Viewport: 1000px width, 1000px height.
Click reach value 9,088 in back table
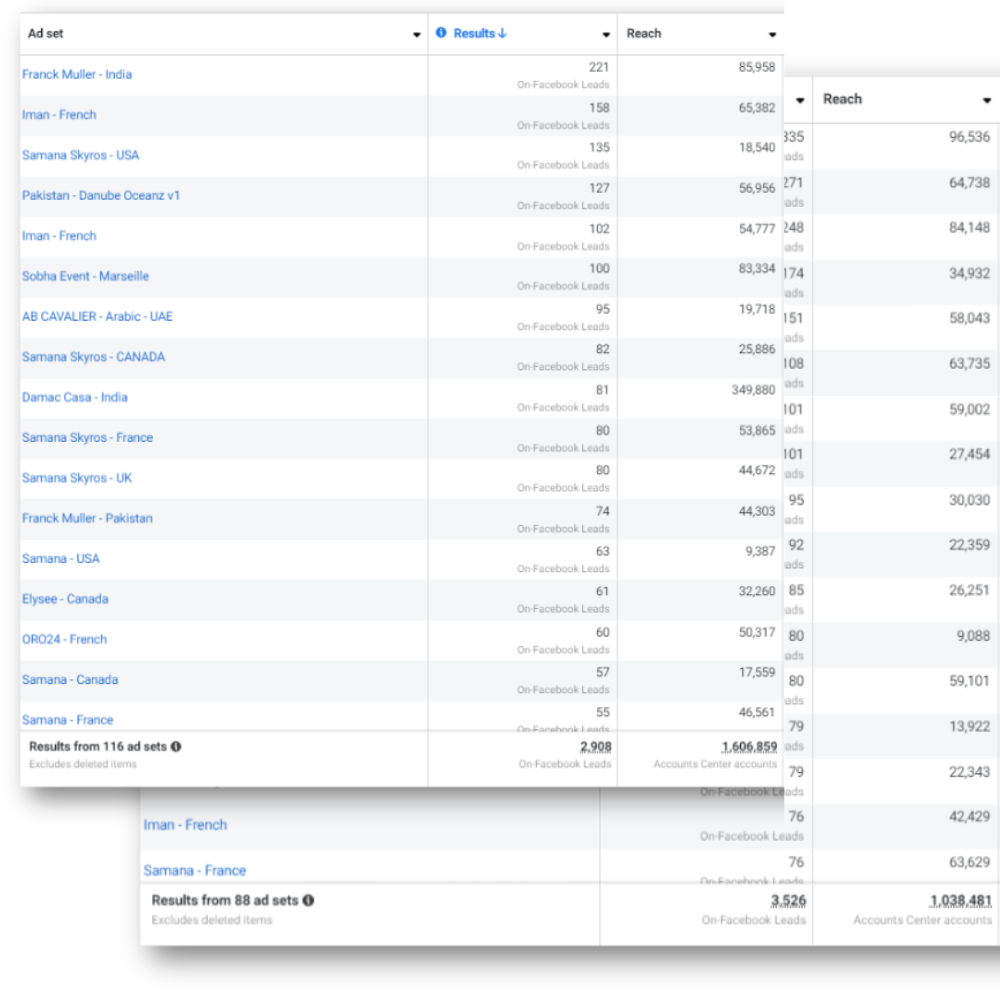tap(973, 636)
